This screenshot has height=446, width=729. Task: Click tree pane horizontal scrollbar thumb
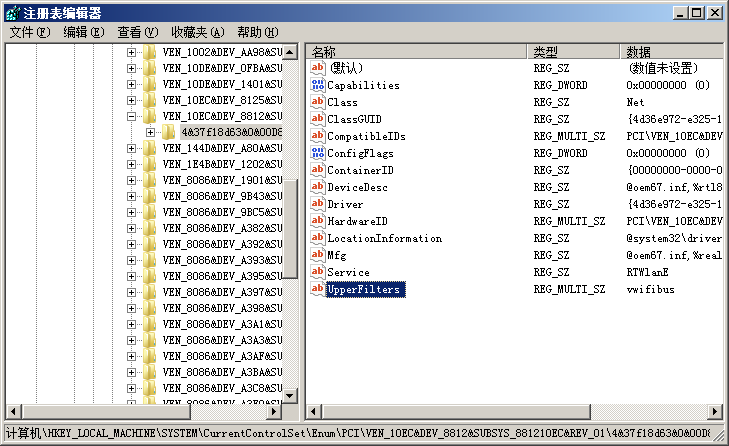(x=106, y=411)
